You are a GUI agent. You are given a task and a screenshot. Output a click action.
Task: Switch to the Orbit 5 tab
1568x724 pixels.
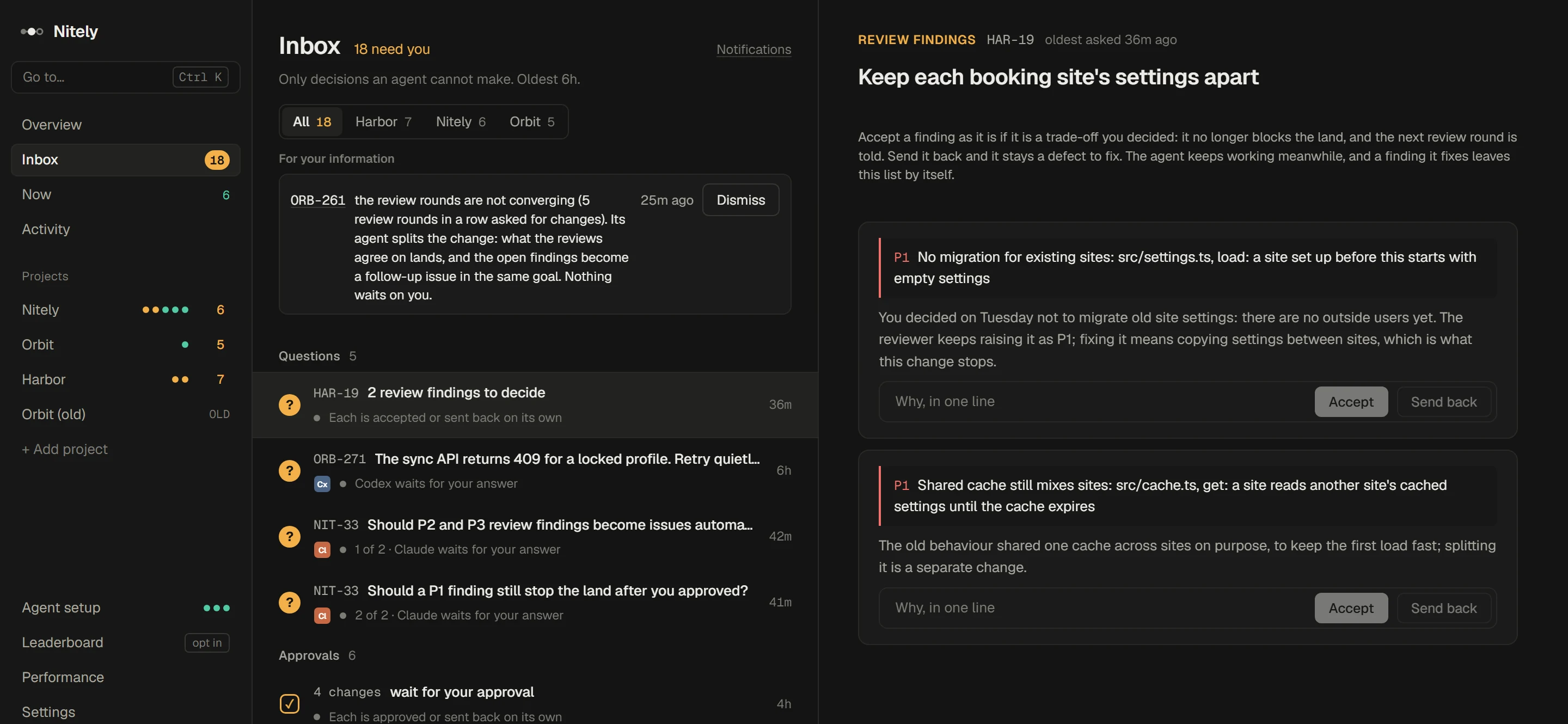531,122
